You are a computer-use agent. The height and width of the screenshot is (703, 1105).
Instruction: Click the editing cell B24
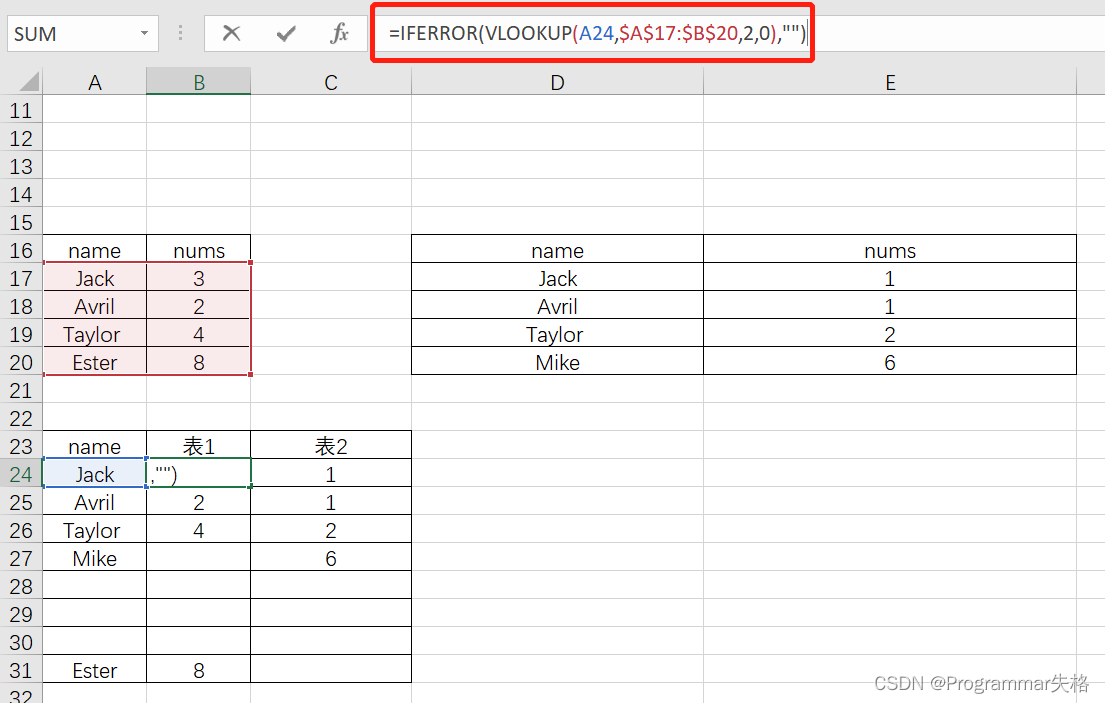coord(199,474)
